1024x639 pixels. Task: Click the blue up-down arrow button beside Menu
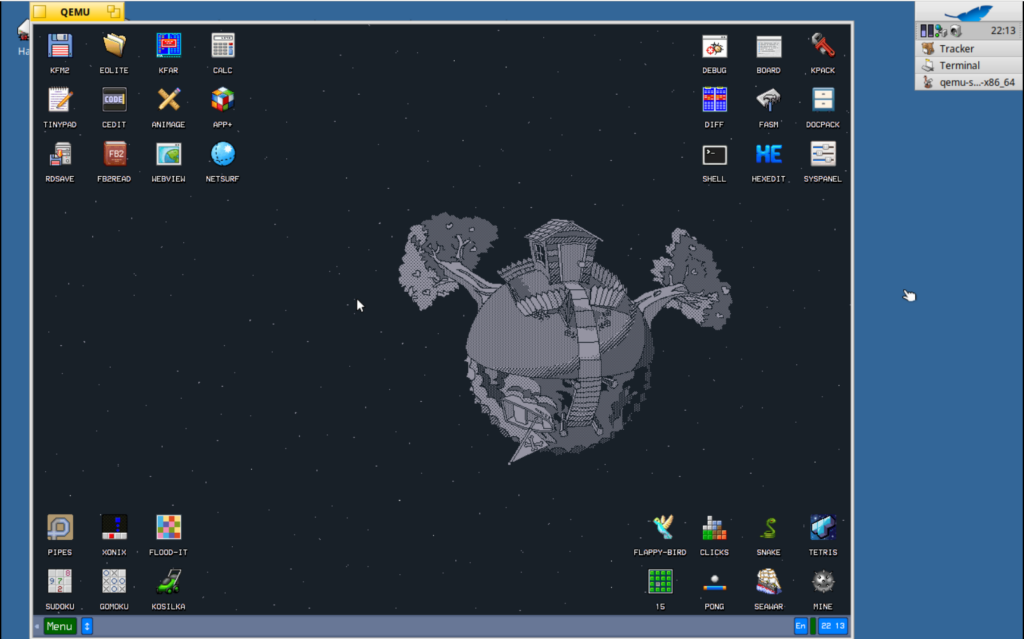click(x=87, y=626)
